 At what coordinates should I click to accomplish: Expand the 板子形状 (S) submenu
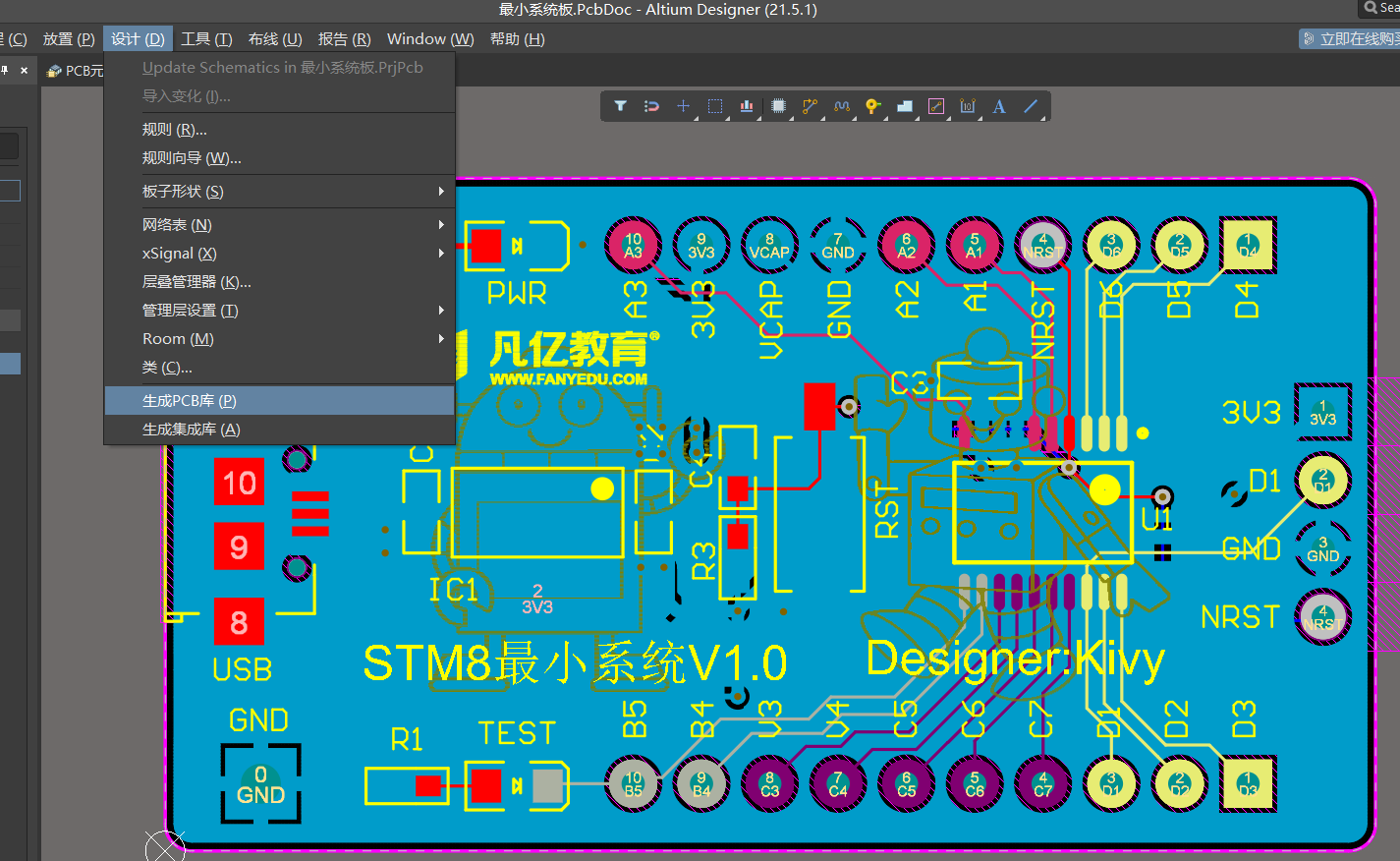tap(279, 192)
